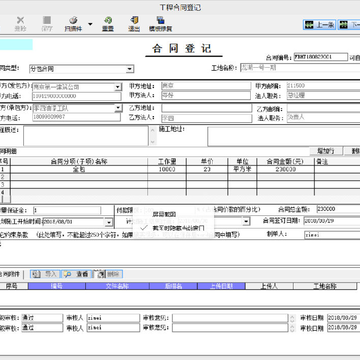This screenshot has width=360, height=360.
Task: Open the arrow next to 扫描件 icon
Action: (x=90, y=24)
